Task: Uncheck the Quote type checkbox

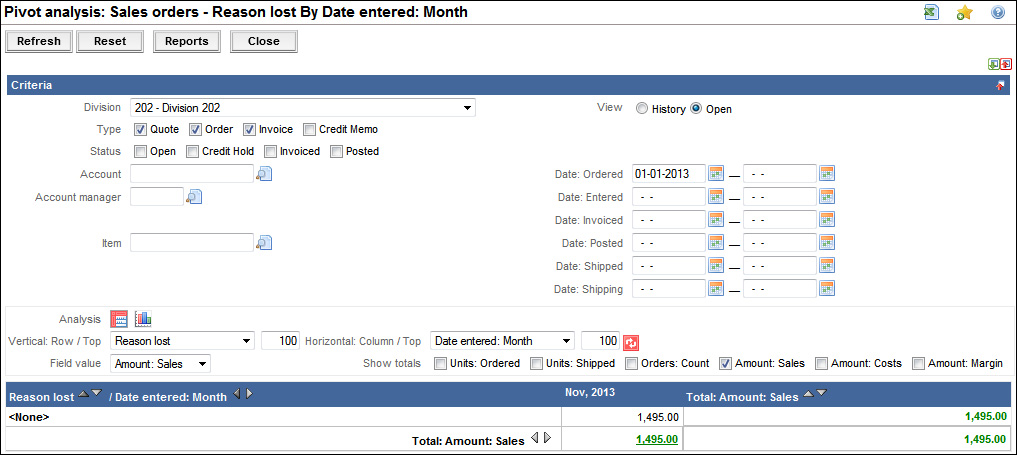Action: pos(141,129)
